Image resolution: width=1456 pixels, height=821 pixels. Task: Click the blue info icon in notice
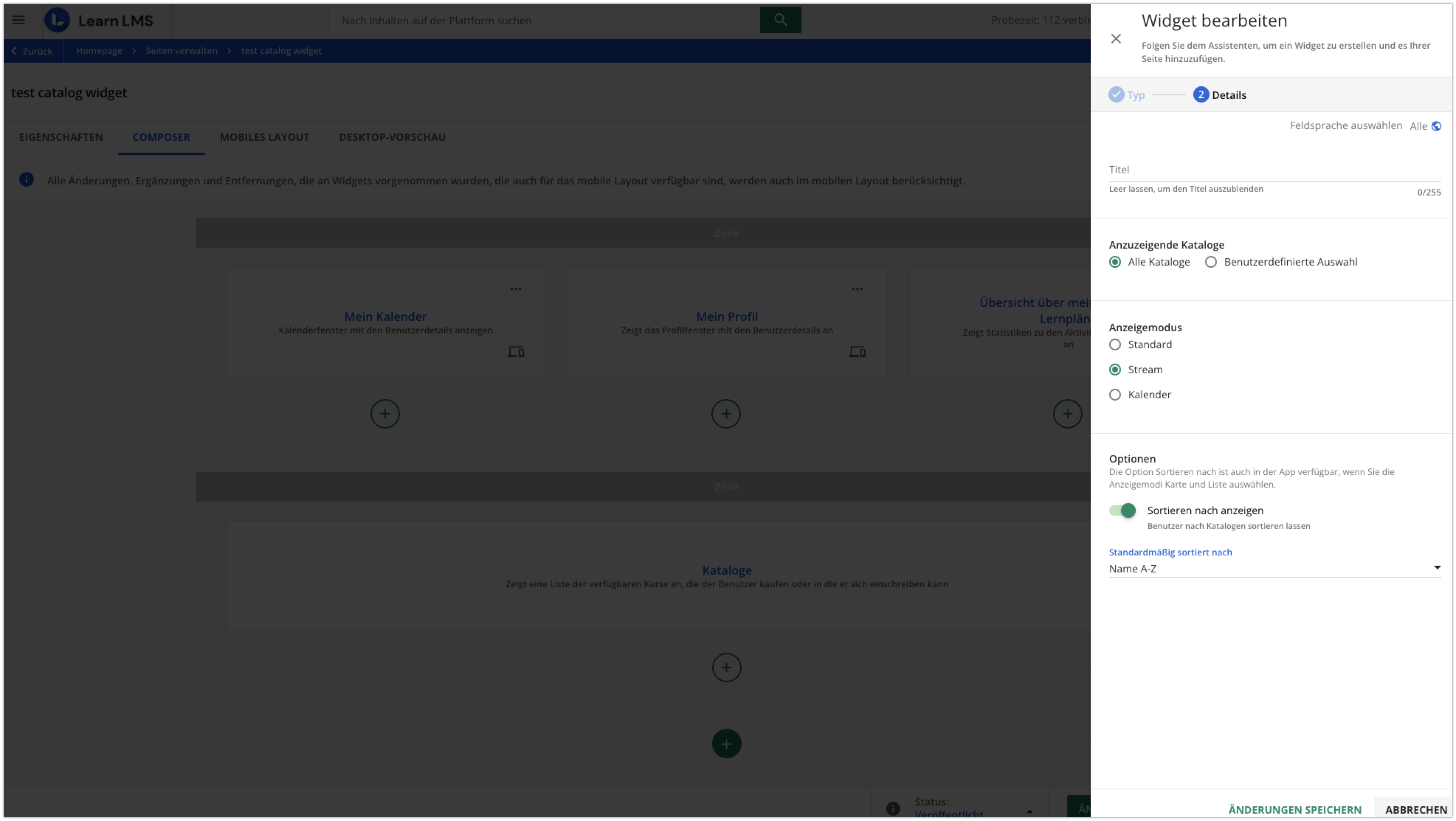(x=27, y=180)
